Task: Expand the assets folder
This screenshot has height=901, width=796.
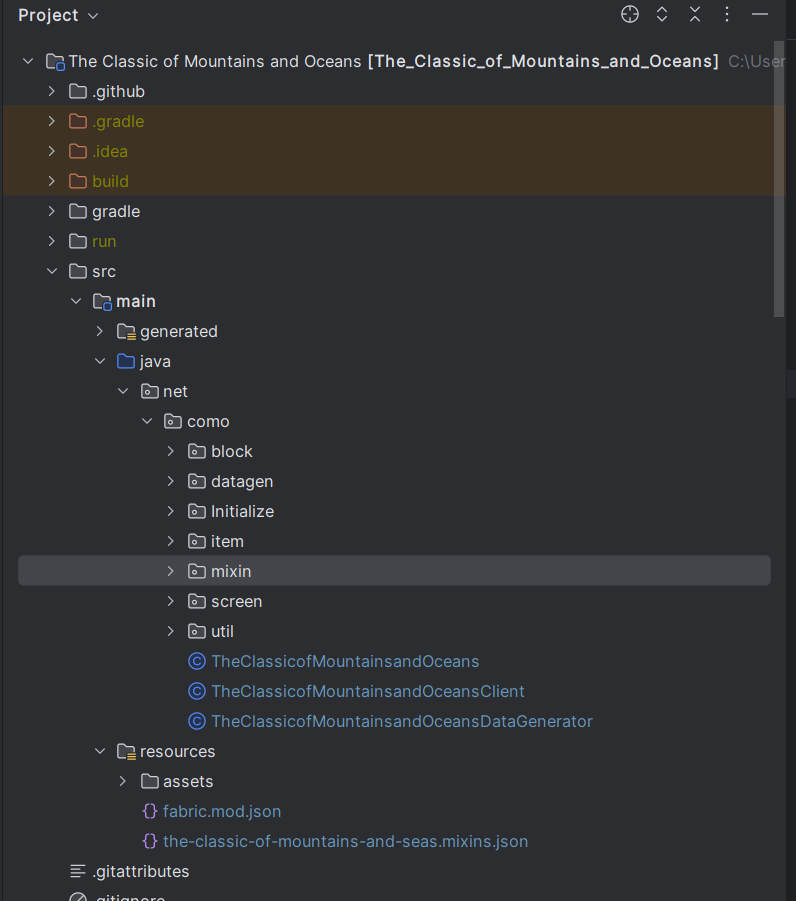Action: [x=123, y=781]
